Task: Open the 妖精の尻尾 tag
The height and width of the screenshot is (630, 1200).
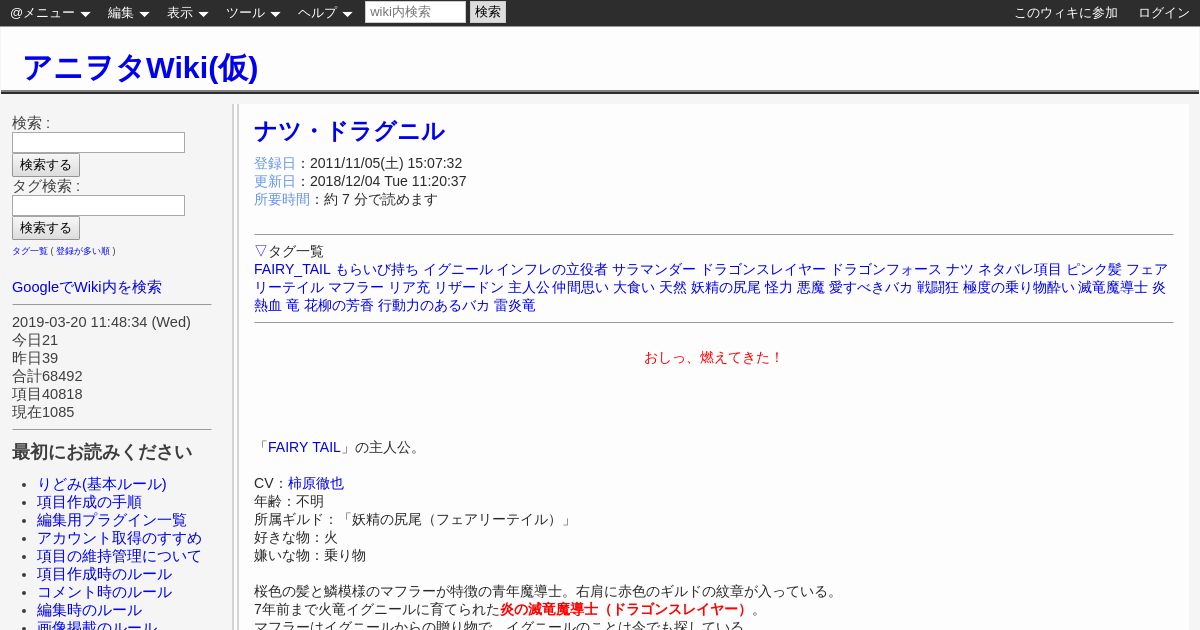Action: 726,287
